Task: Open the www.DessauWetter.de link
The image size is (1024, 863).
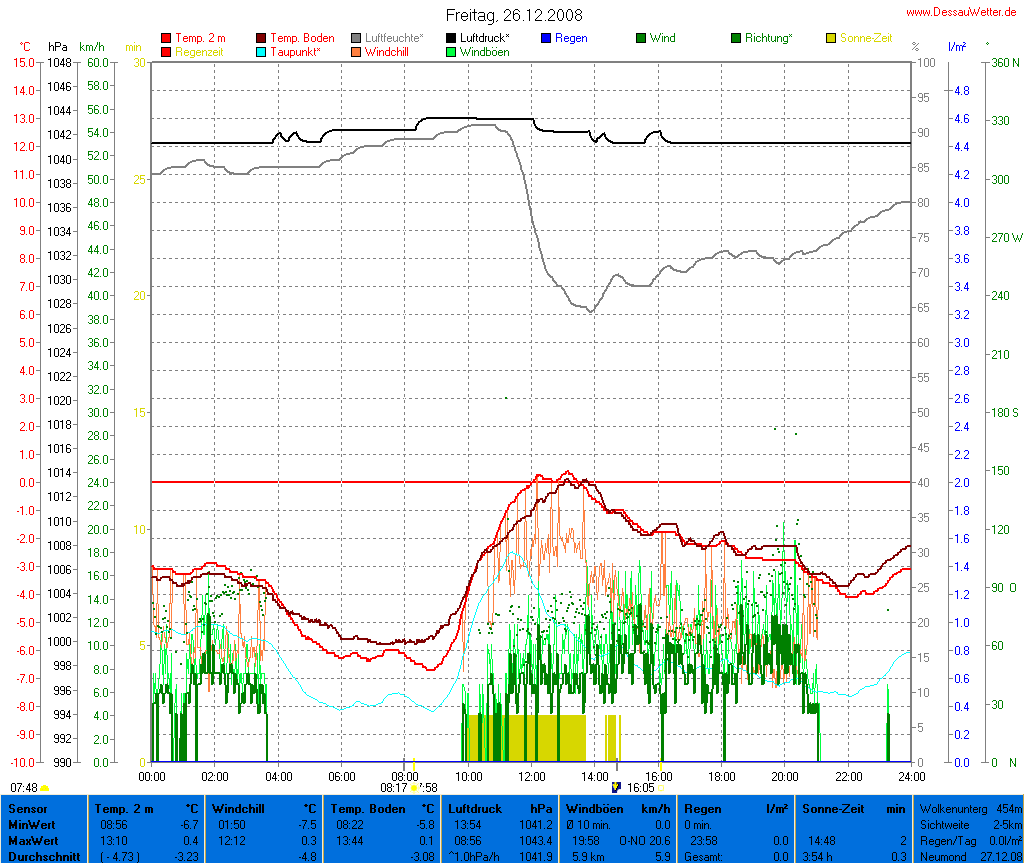Action: click(961, 11)
